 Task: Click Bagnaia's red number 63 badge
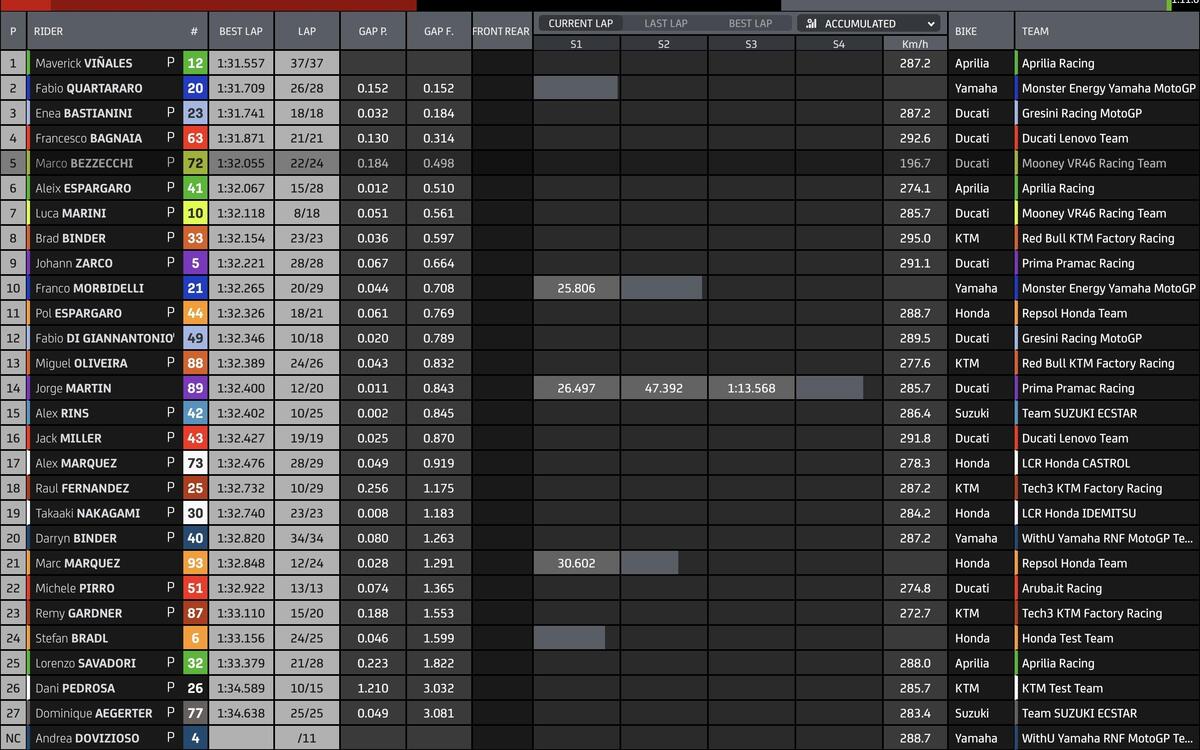point(195,138)
